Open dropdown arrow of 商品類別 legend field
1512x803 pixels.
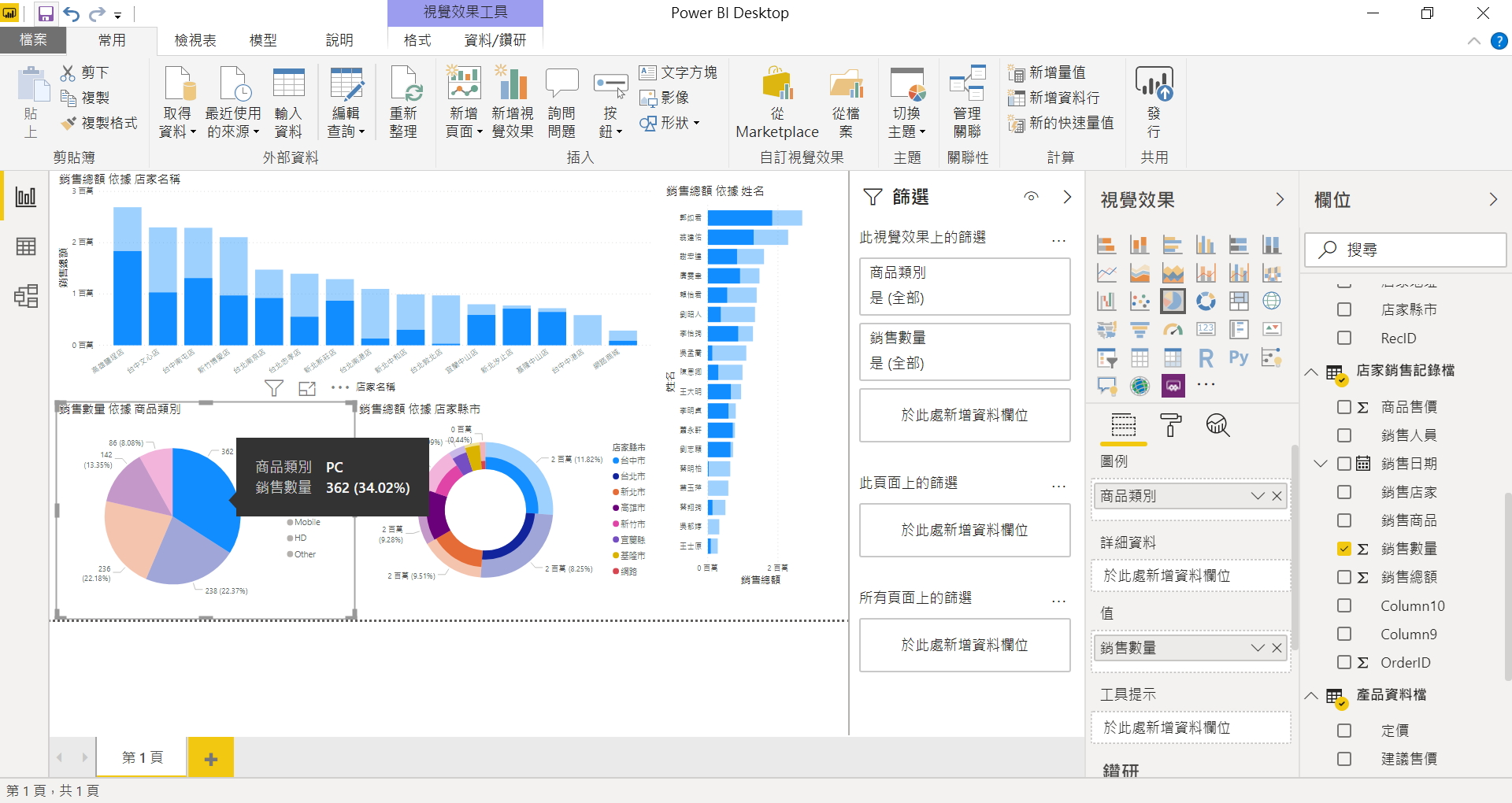[1257, 496]
